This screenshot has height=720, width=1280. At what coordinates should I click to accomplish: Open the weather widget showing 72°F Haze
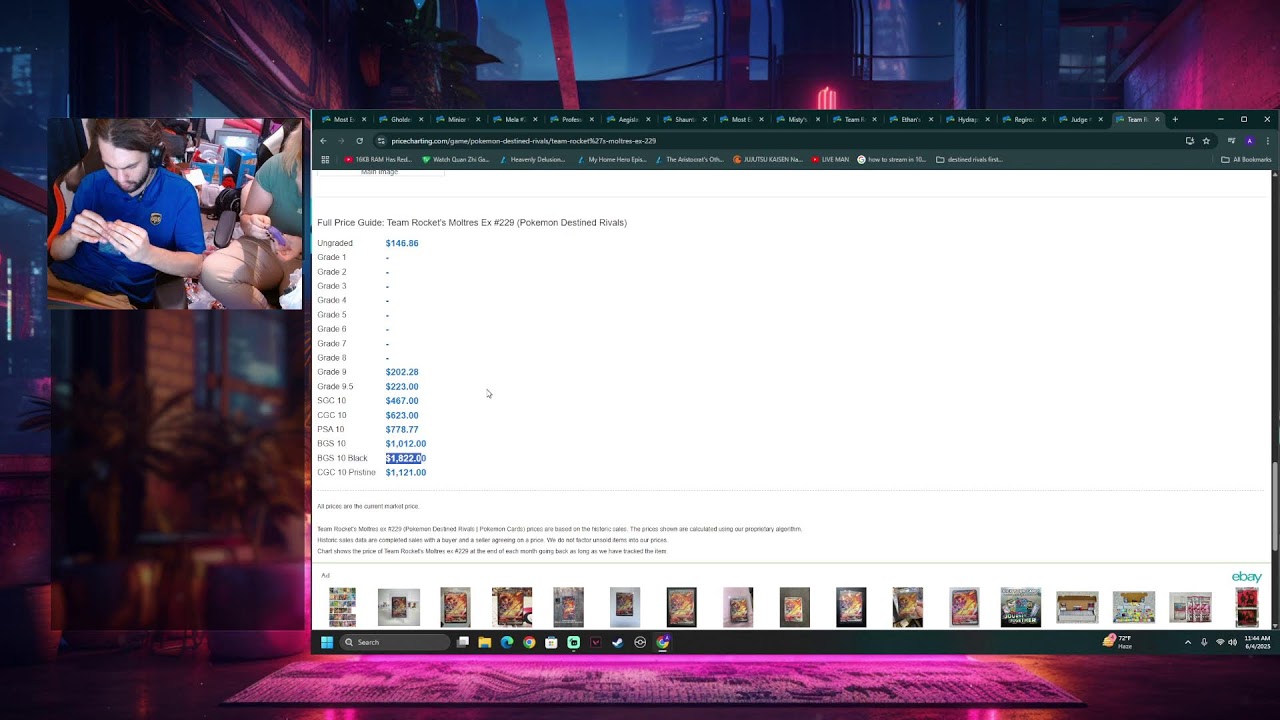(1117, 642)
